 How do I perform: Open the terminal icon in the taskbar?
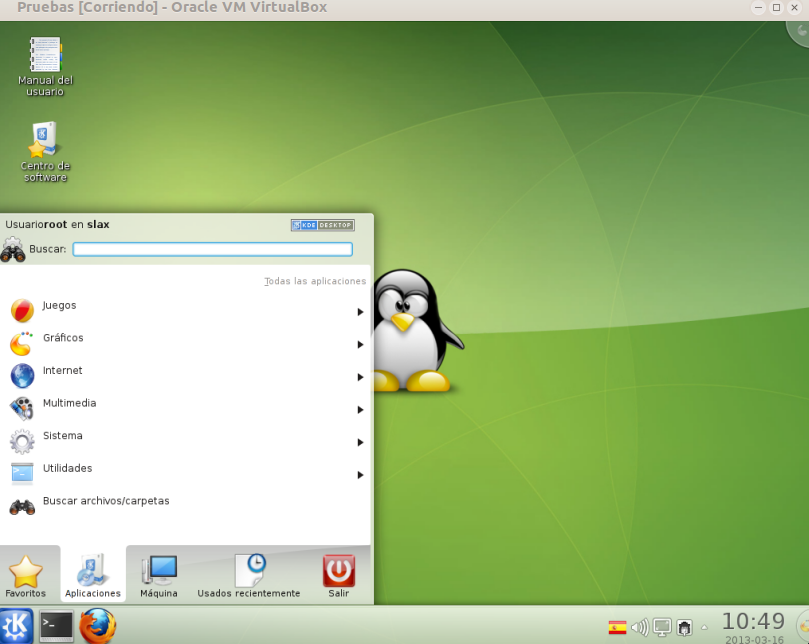54,625
